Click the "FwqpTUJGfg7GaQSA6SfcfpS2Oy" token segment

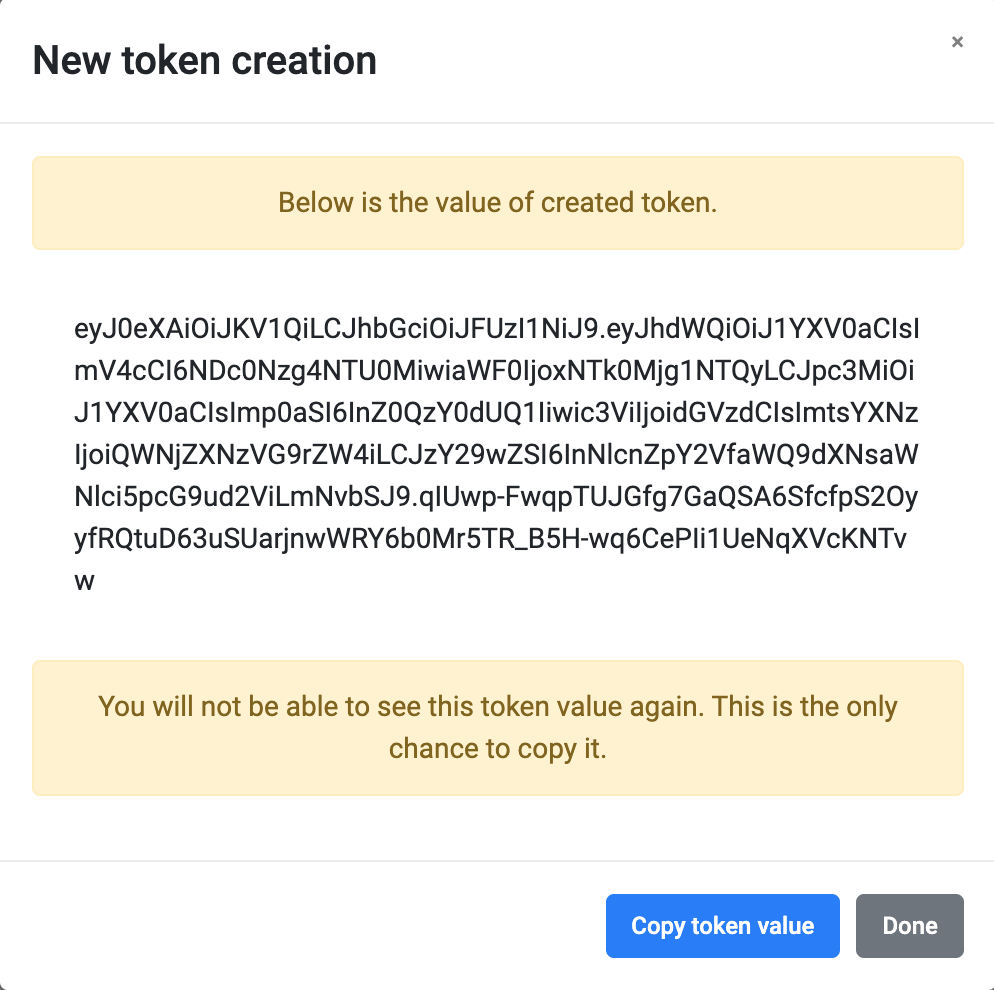[x=738, y=497]
